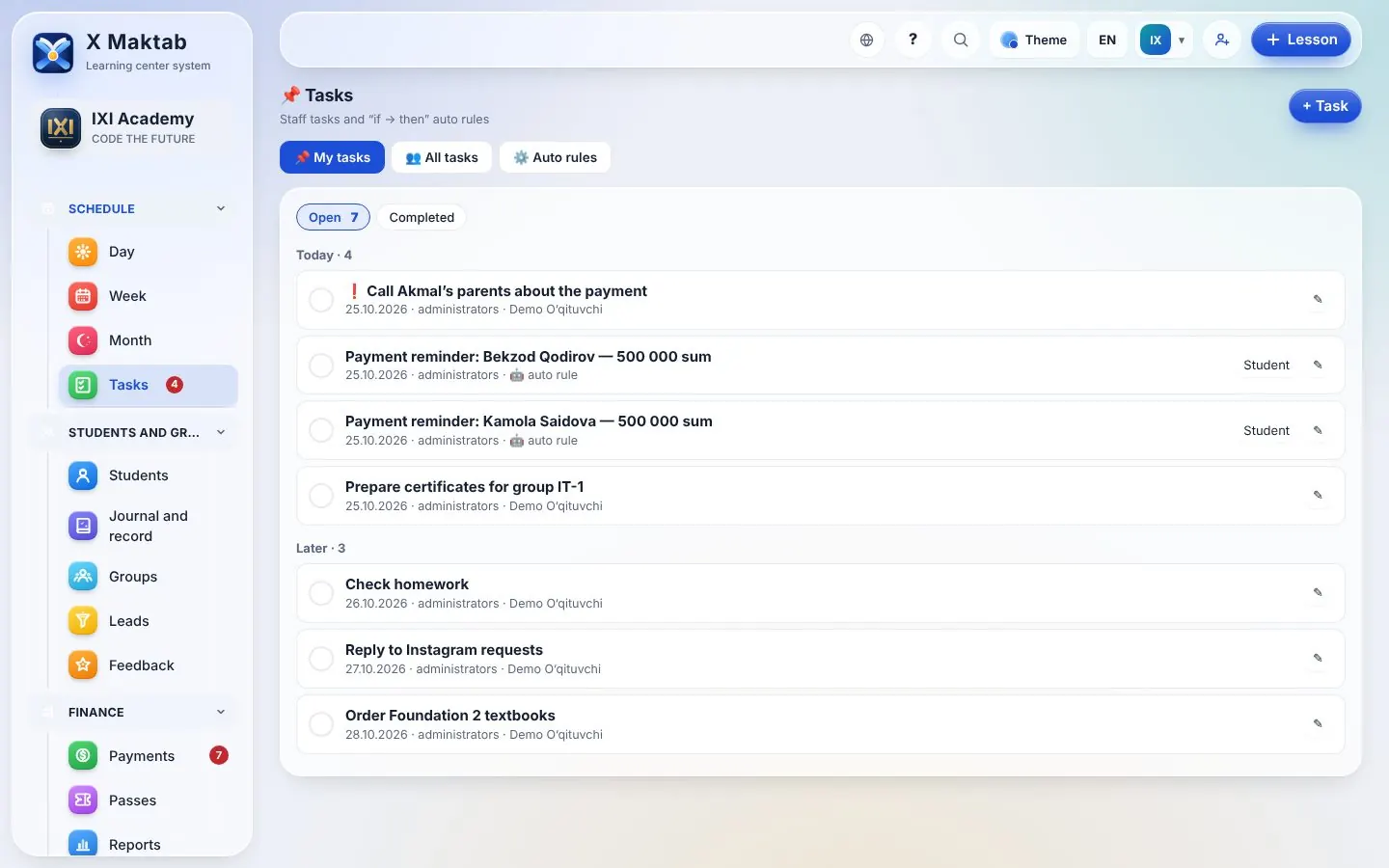Edit the Reply to Instagram requests pencil
This screenshot has height=868, width=1389.
(1318, 659)
